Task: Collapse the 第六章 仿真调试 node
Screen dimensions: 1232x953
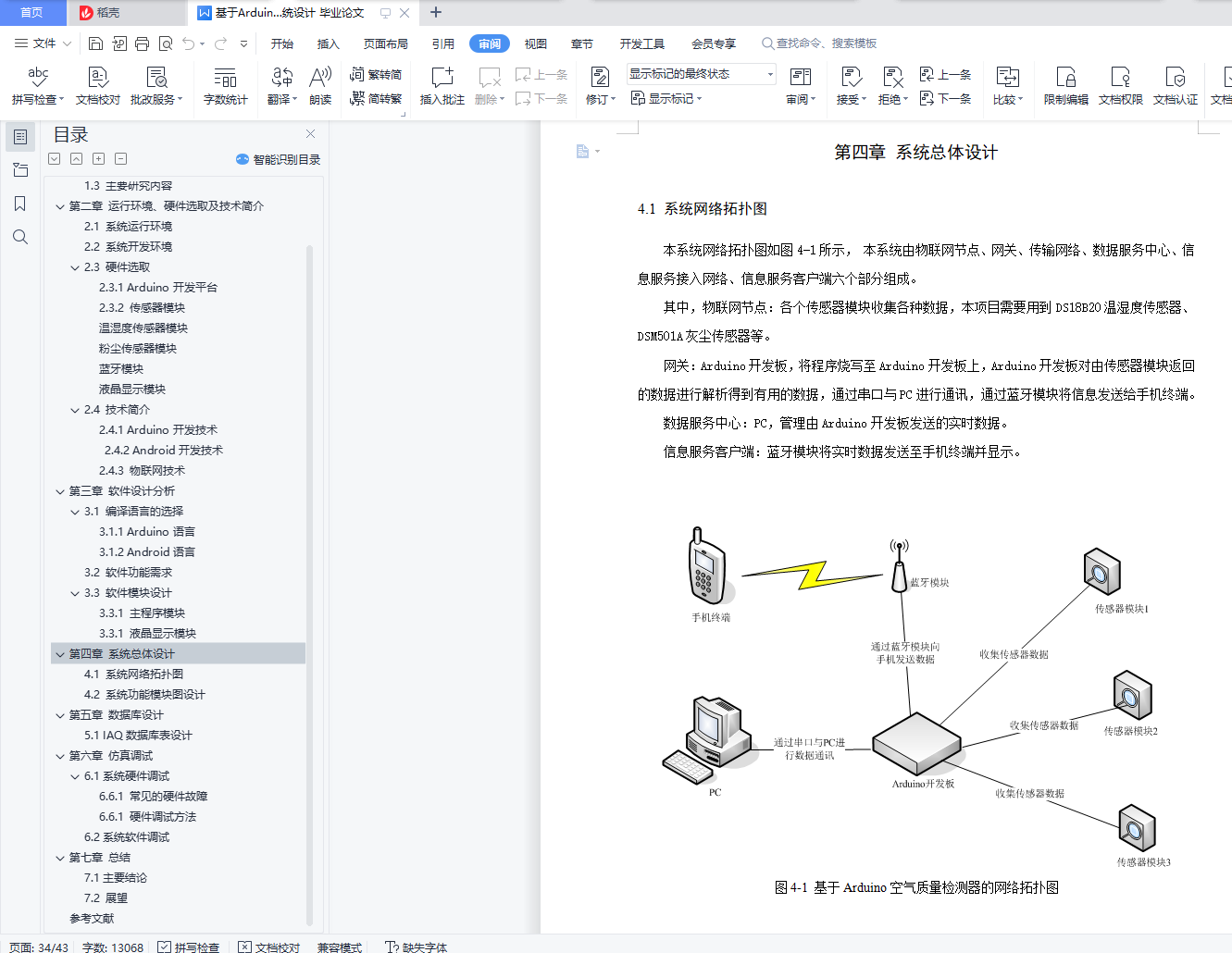Action: coord(60,756)
